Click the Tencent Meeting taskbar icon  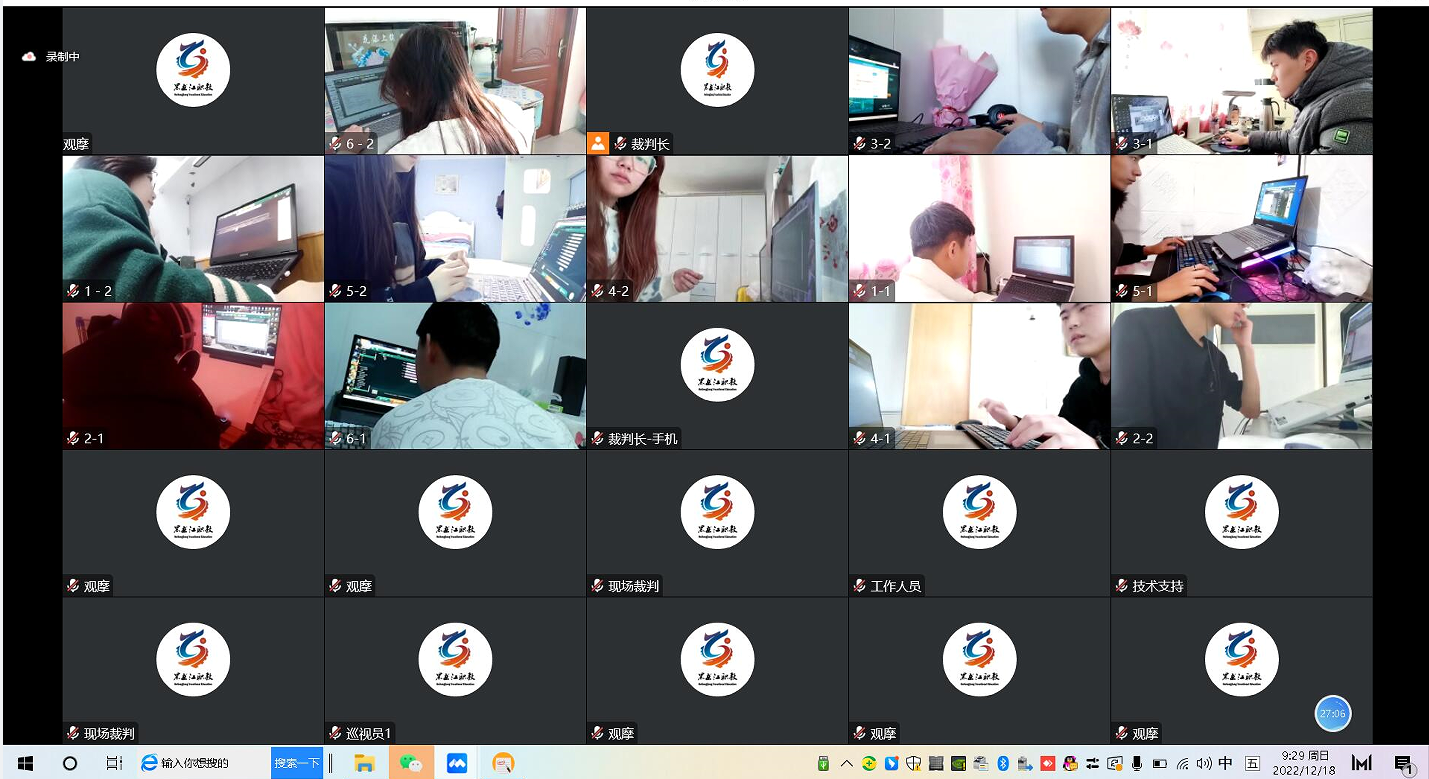(x=457, y=763)
